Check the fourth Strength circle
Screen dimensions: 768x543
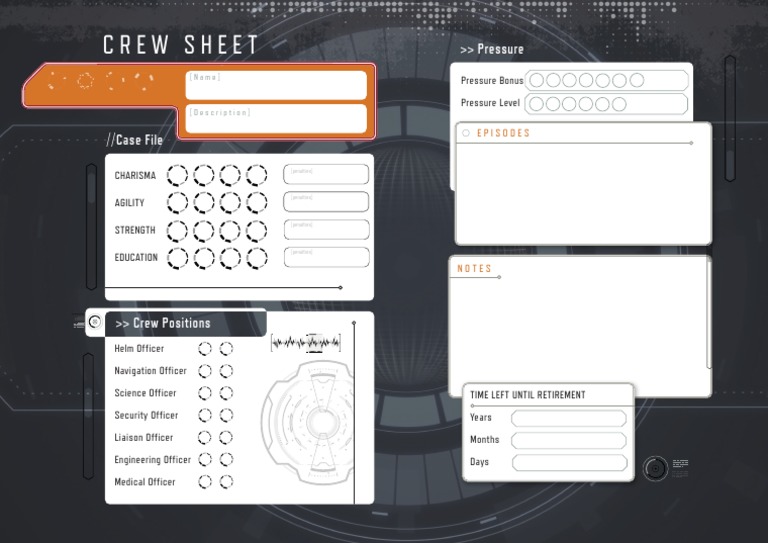click(257, 231)
